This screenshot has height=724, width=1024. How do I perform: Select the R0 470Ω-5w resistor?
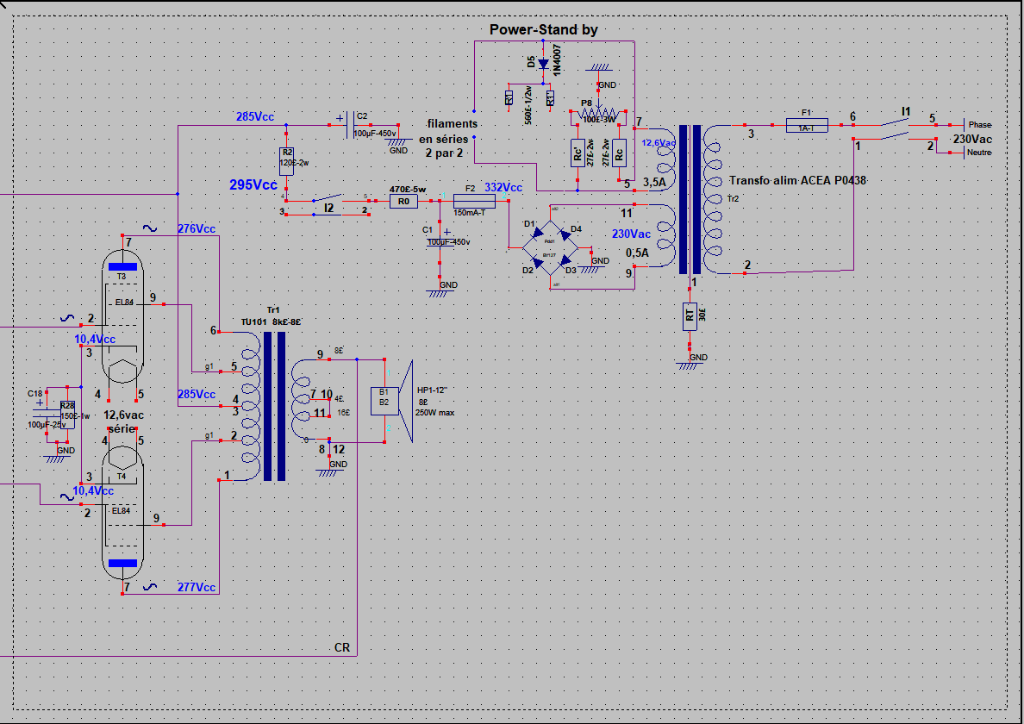point(403,201)
